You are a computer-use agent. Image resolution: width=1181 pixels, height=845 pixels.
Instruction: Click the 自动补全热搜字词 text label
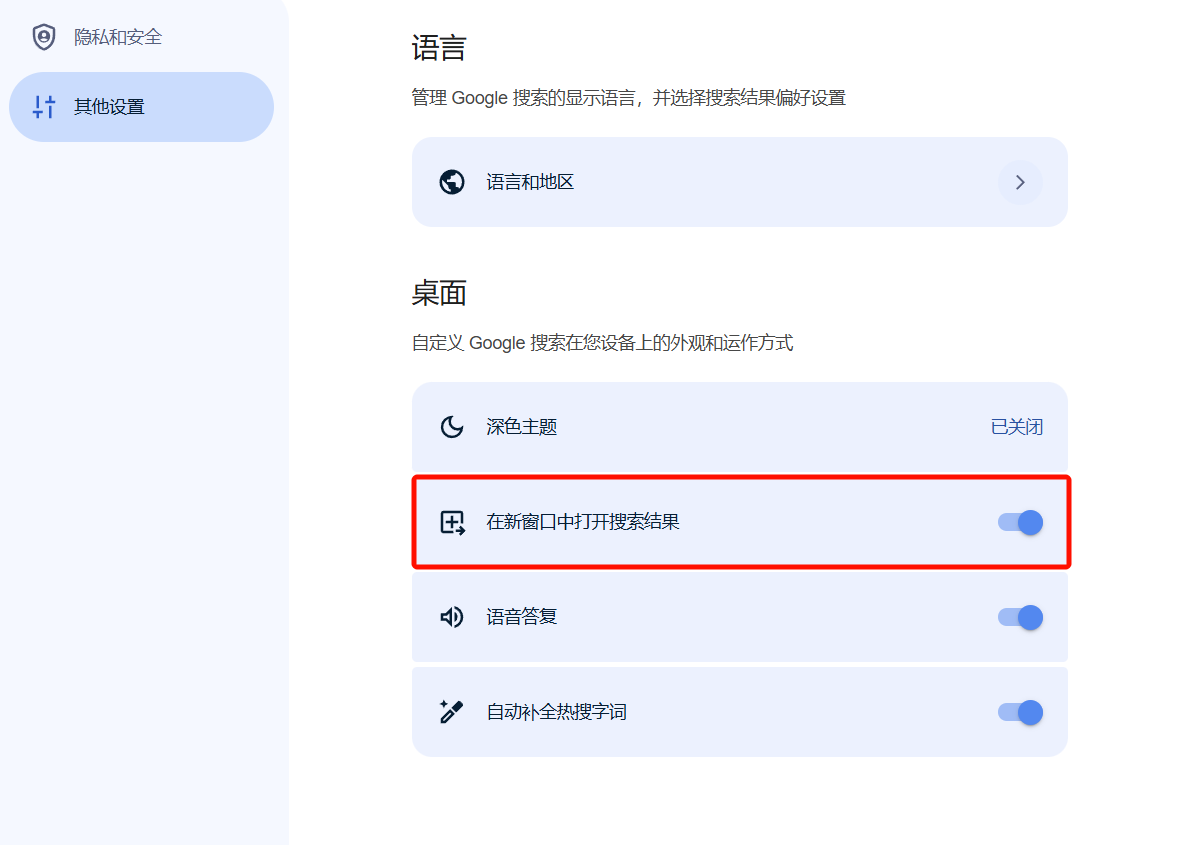point(557,712)
